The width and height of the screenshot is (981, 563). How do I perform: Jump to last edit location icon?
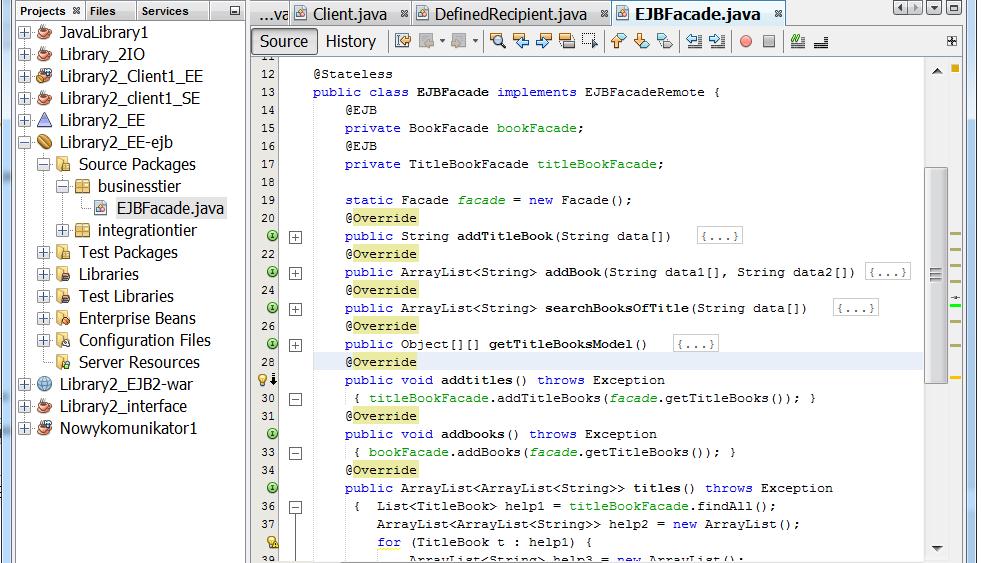point(402,41)
